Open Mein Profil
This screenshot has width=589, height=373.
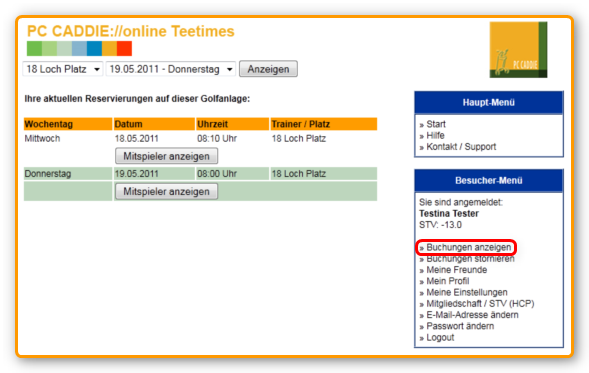[x=448, y=281]
